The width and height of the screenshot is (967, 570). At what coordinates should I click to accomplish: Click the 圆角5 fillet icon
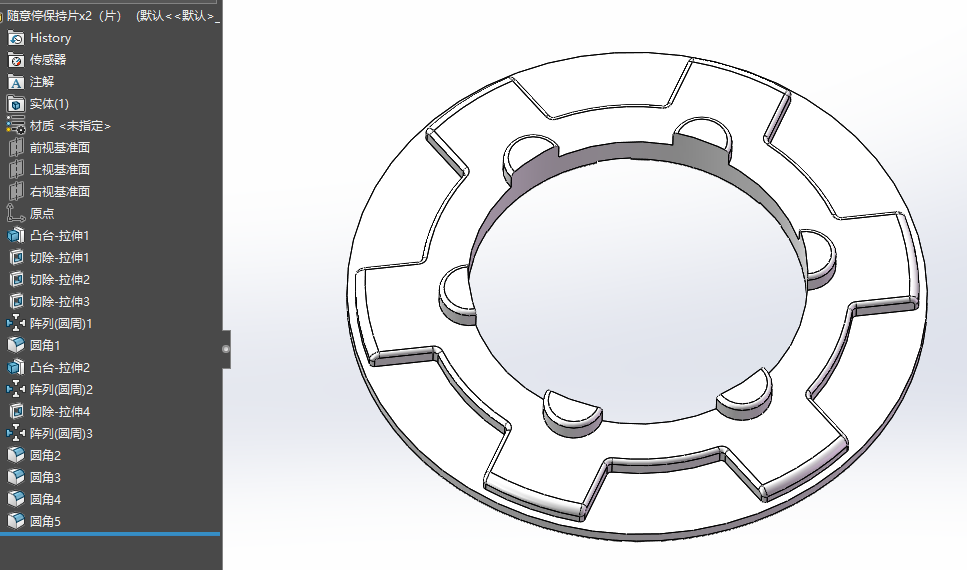click(15, 521)
